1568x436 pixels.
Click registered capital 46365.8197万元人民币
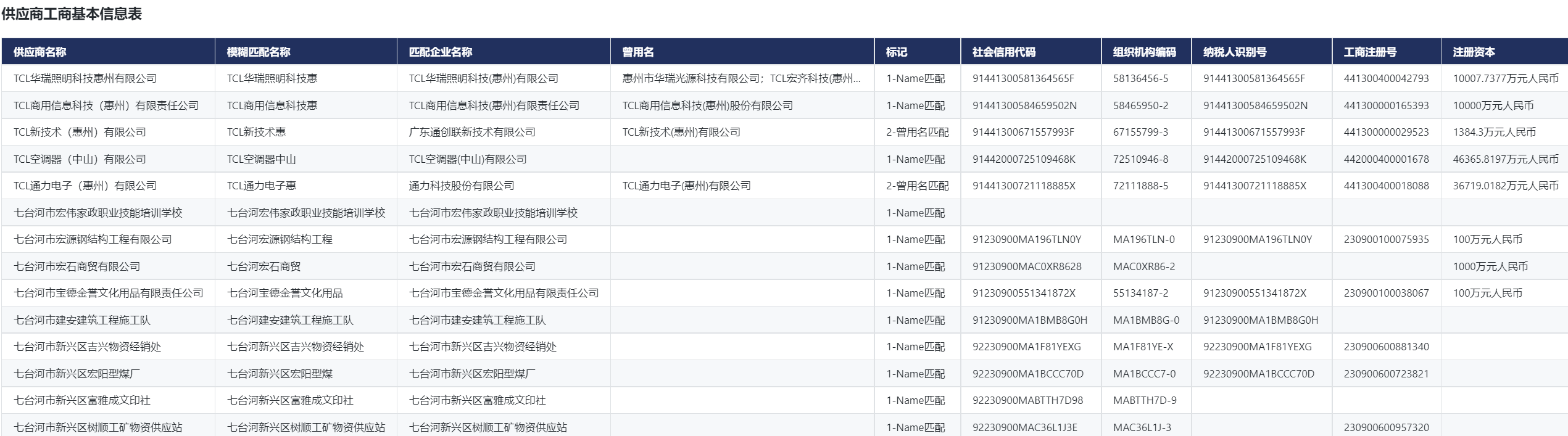point(1506,159)
